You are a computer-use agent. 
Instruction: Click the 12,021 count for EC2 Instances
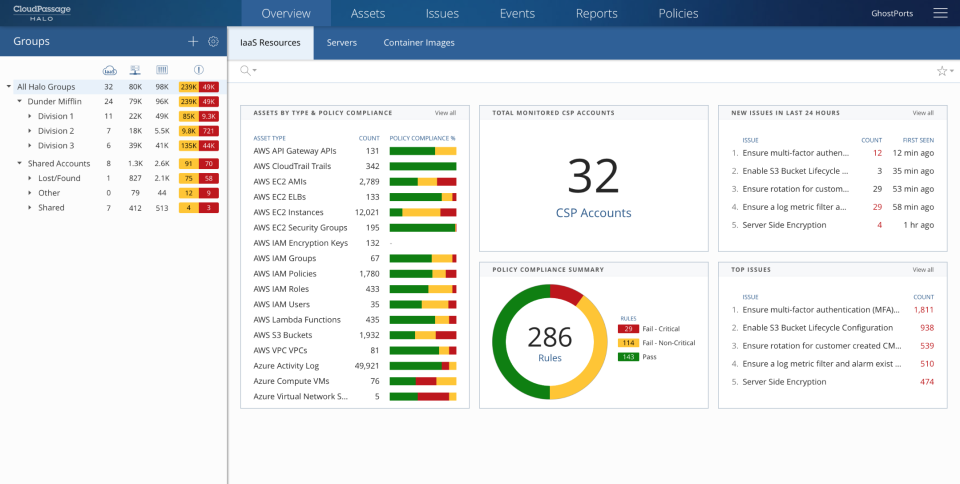pos(367,212)
